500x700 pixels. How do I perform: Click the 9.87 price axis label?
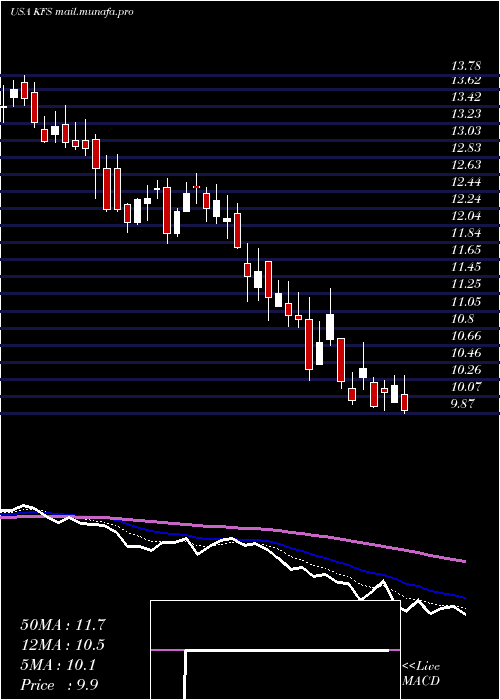(x=464, y=404)
